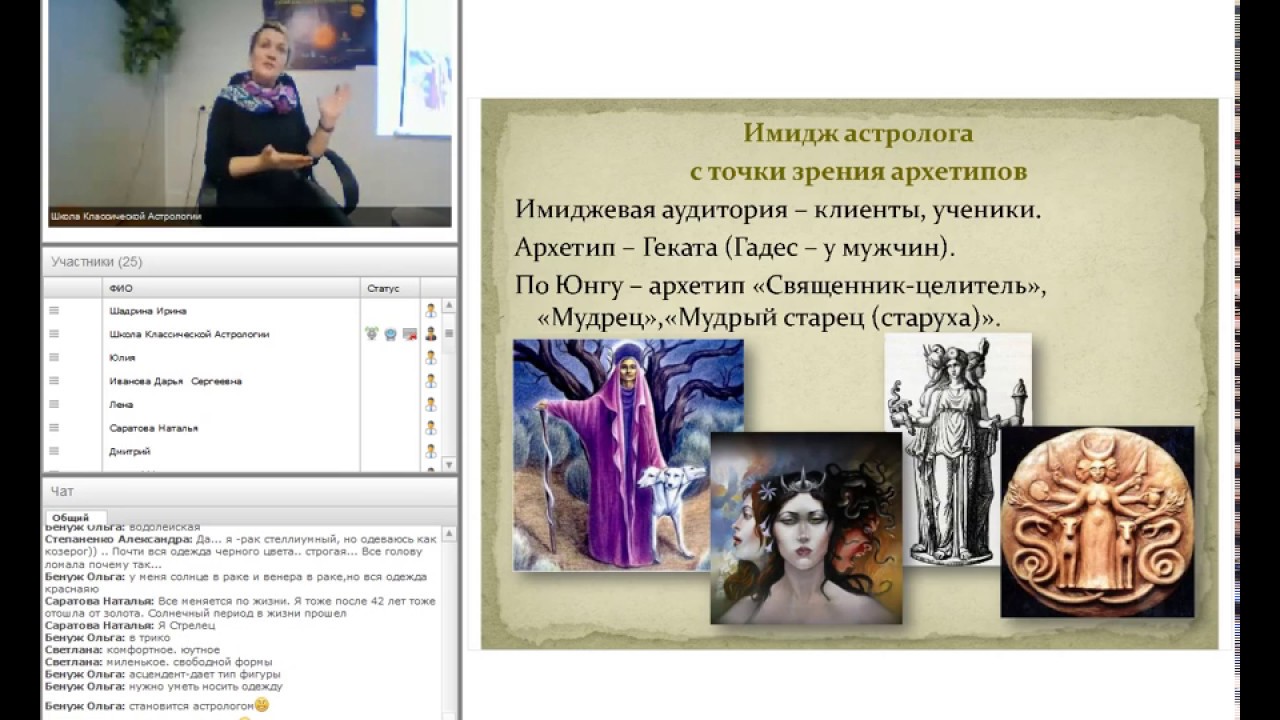Click the participant avatar icon for Шадрина Ирина

[x=431, y=311]
